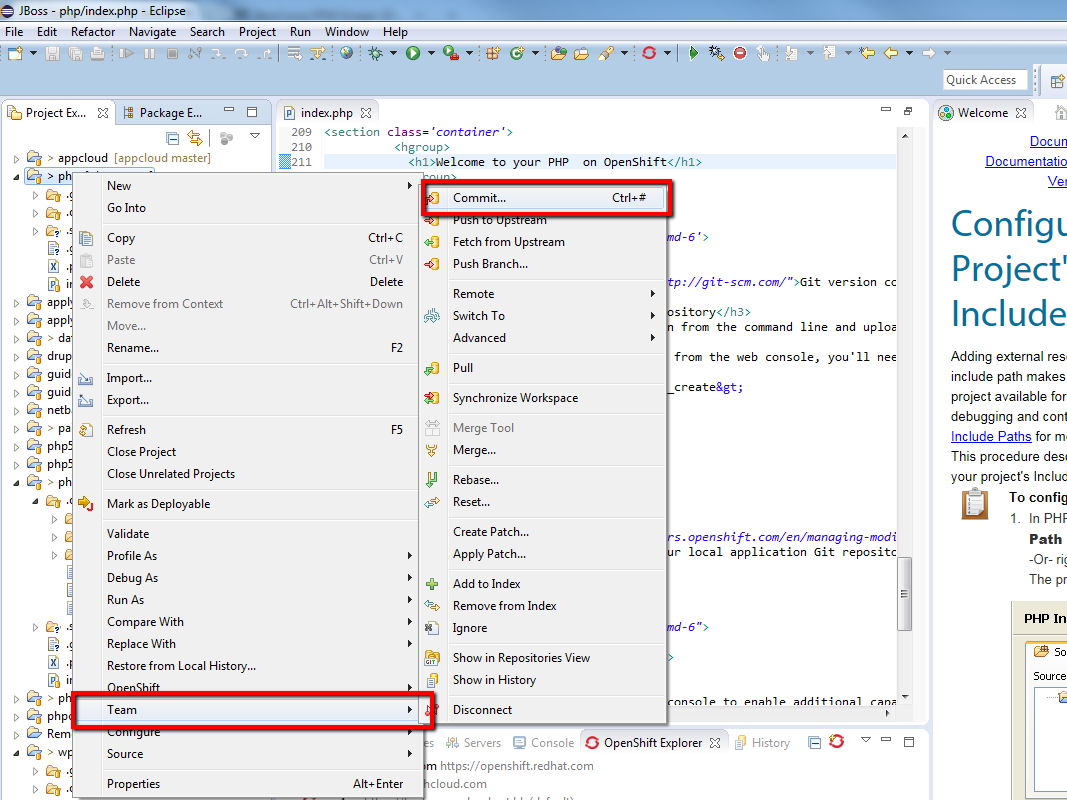Click the red OpenShift icon in toolbar
Image resolution: width=1067 pixels, height=800 pixels.
(x=649, y=54)
